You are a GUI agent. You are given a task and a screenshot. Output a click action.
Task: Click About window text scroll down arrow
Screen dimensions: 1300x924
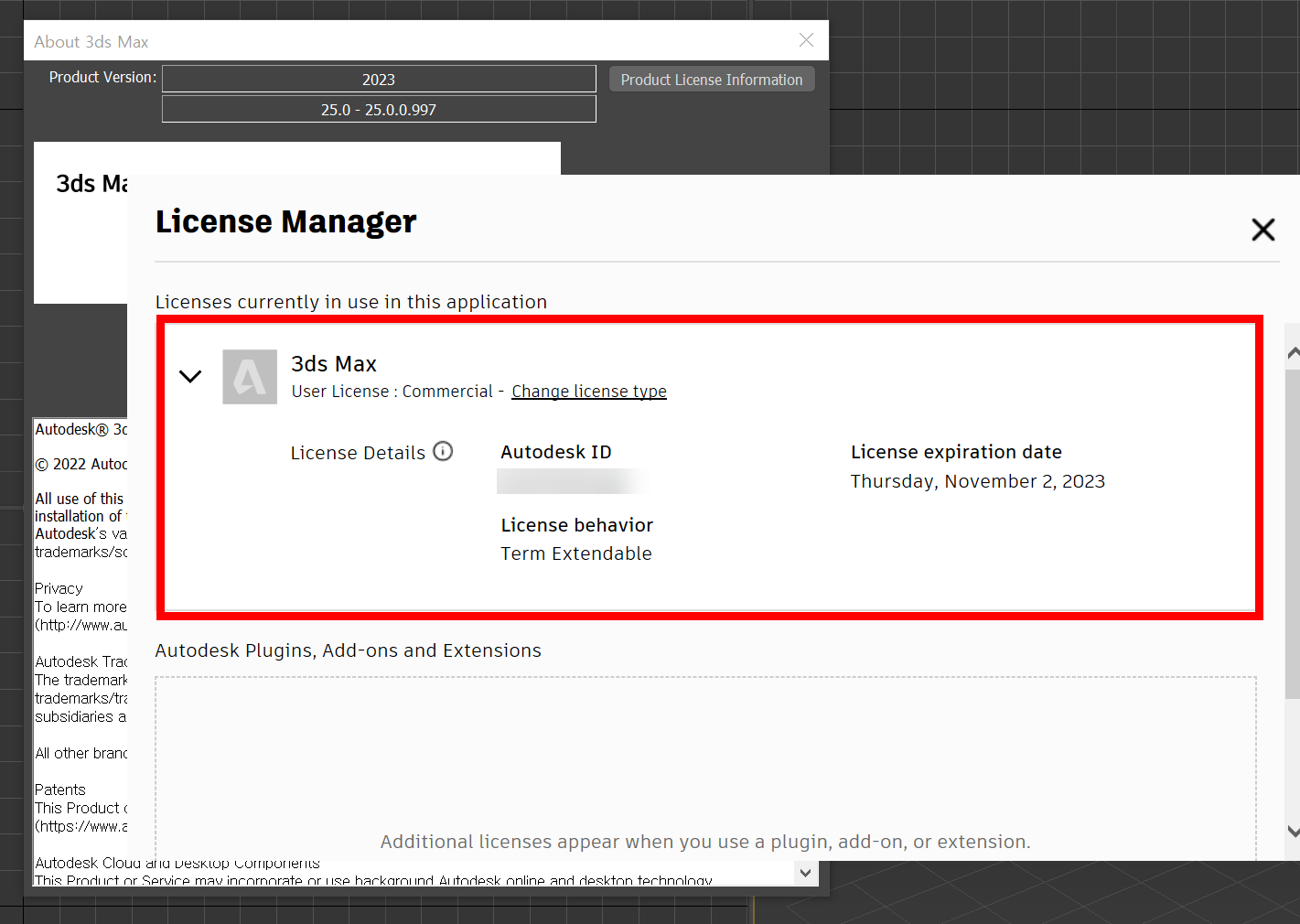pos(805,873)
